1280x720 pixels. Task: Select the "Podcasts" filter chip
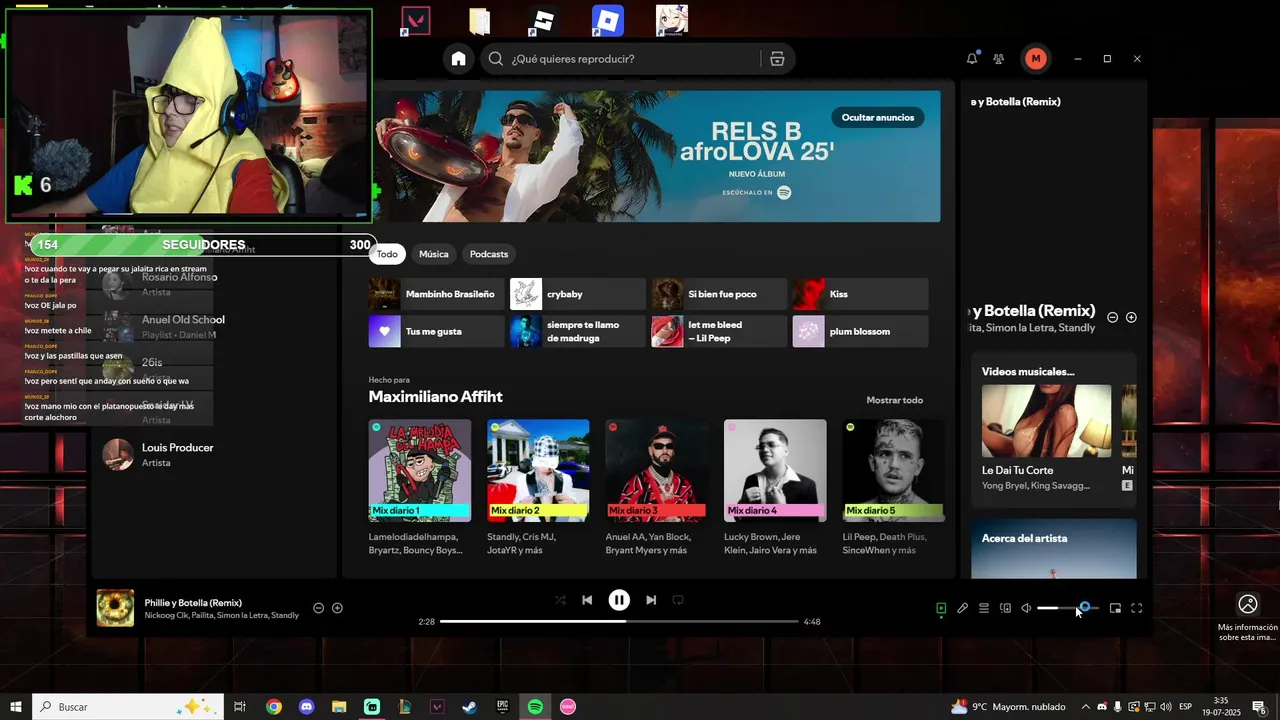point(489,254)
